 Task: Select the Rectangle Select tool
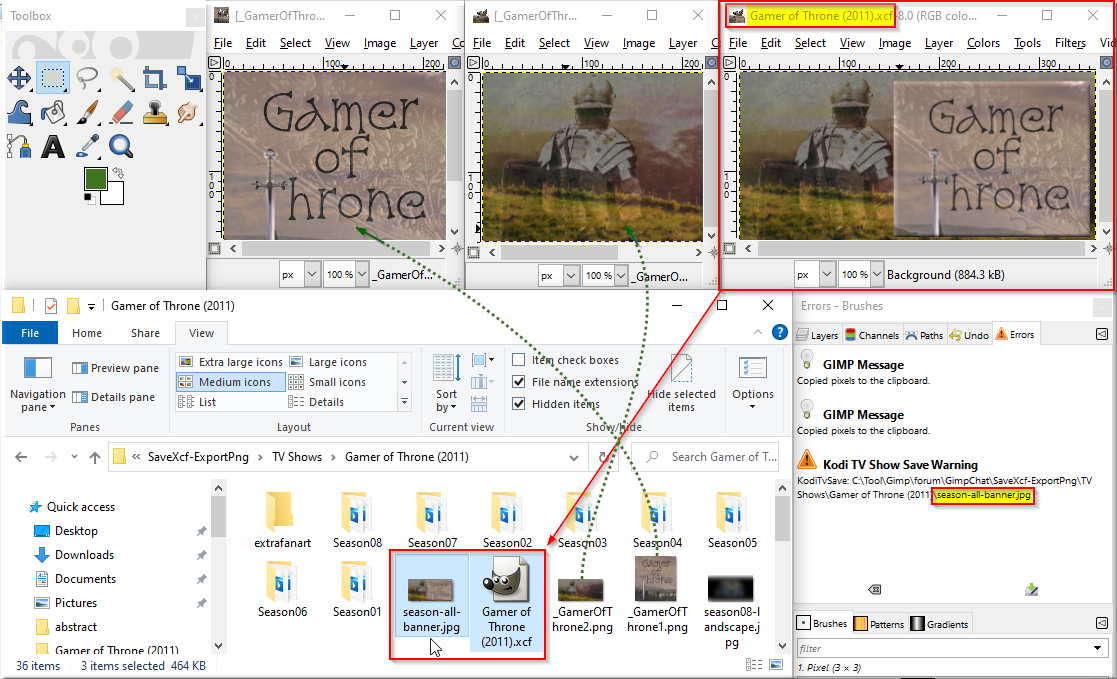53,78
